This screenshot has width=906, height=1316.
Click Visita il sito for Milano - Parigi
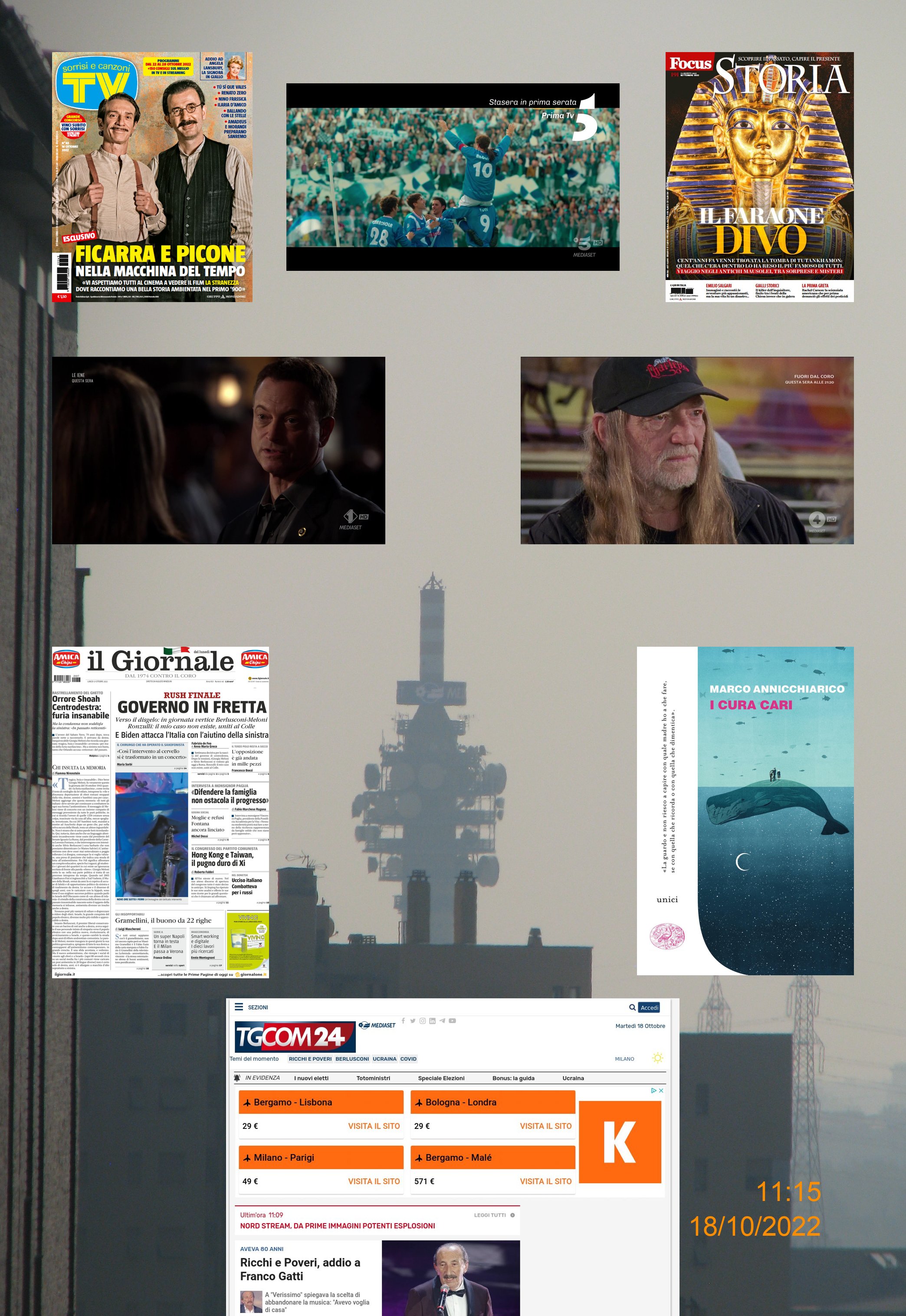pyautogui.click(x=374, y=1181)
